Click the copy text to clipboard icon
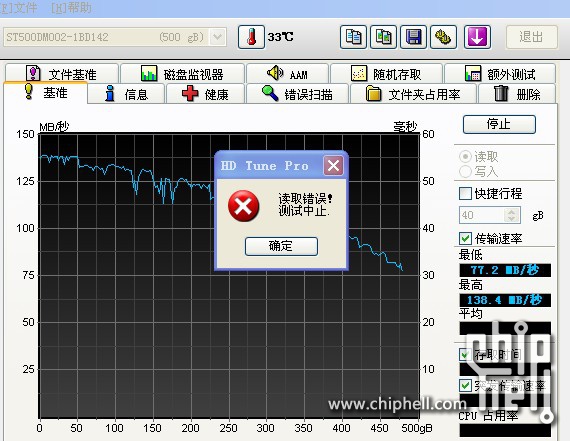570x441 pixels. [x=353, y=37]
